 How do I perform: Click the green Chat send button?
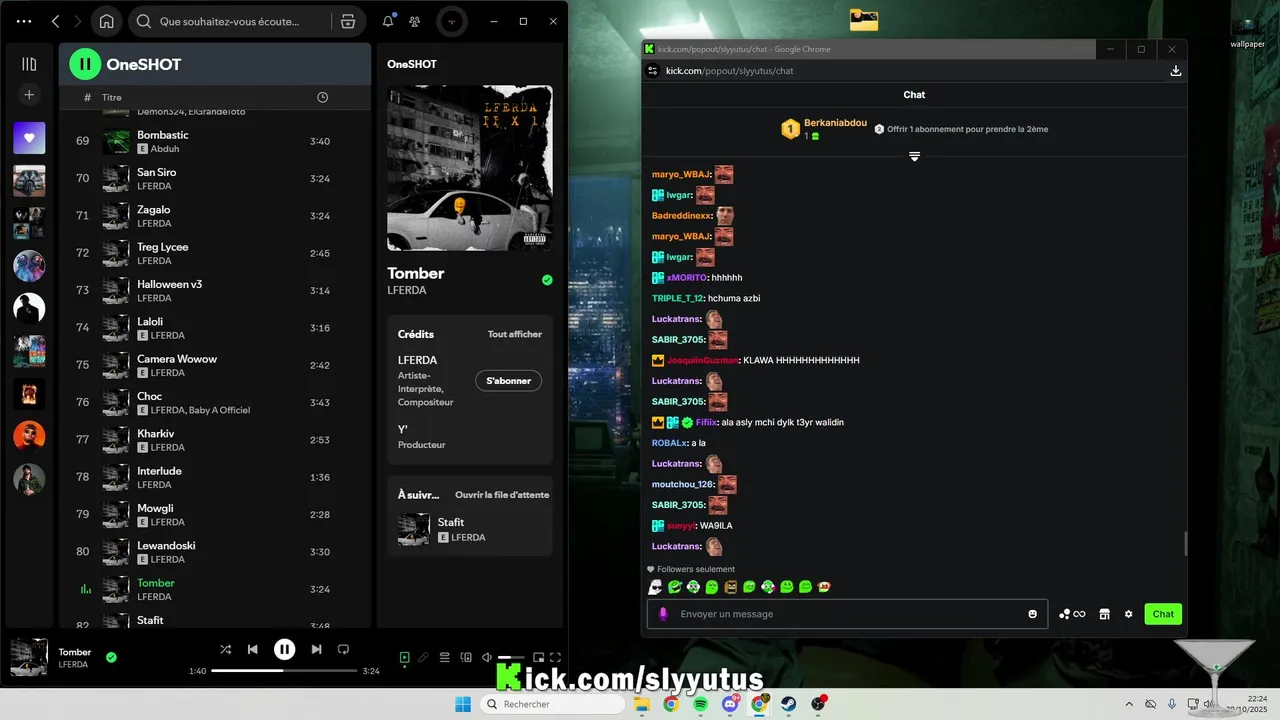[1163, 614]
